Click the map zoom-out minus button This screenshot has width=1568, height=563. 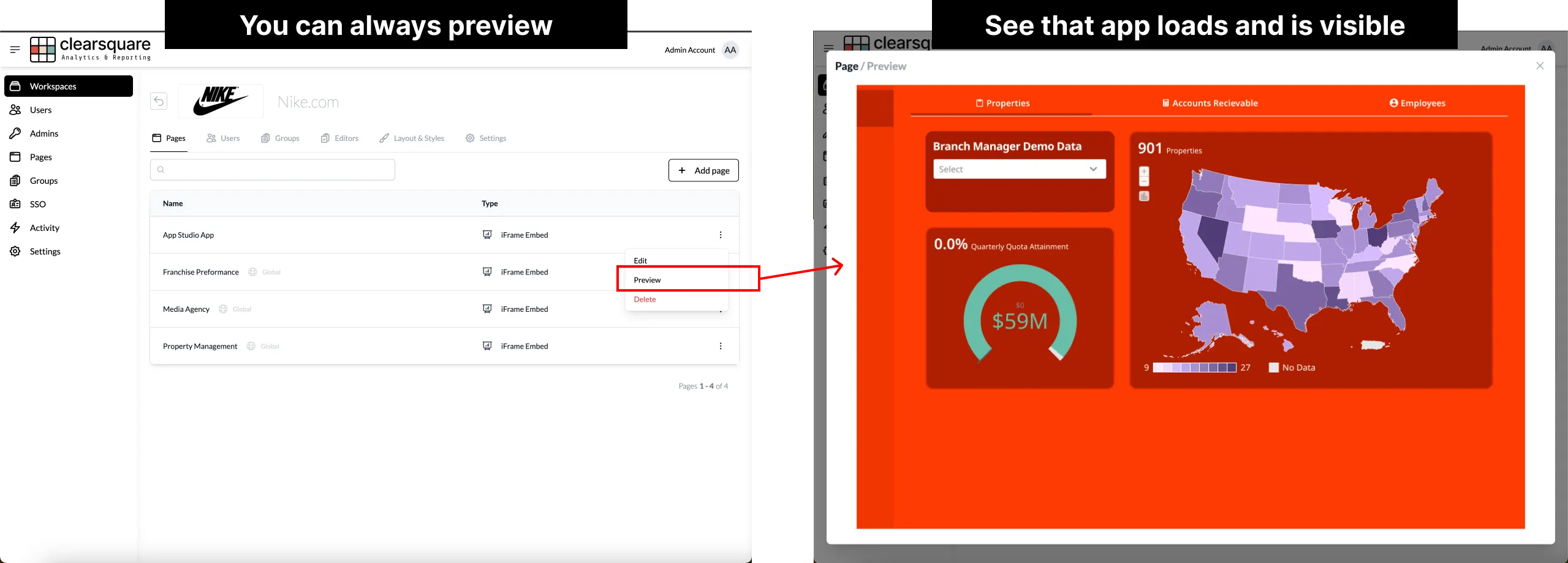pyautogui.click(x=1144, y=181)
